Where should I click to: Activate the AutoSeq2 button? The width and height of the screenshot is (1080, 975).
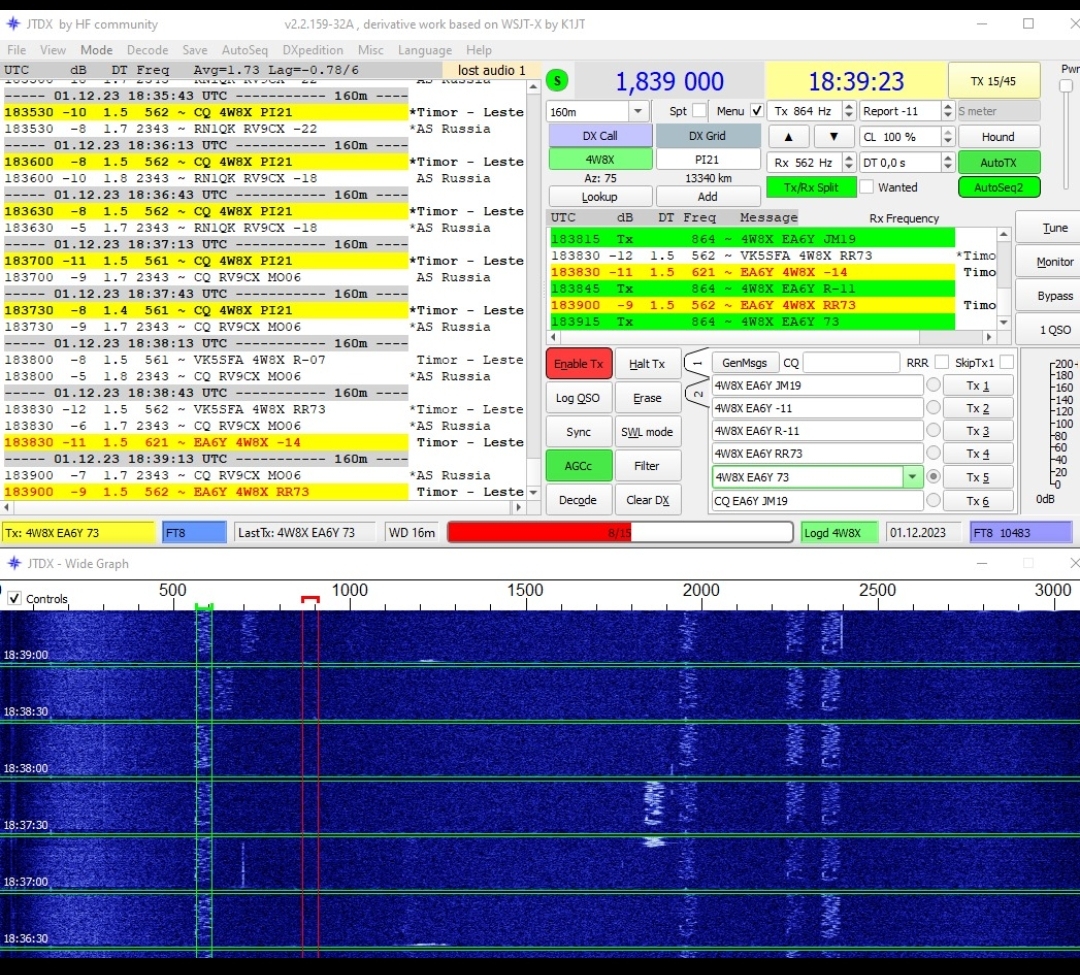click(x=998, y=187)
